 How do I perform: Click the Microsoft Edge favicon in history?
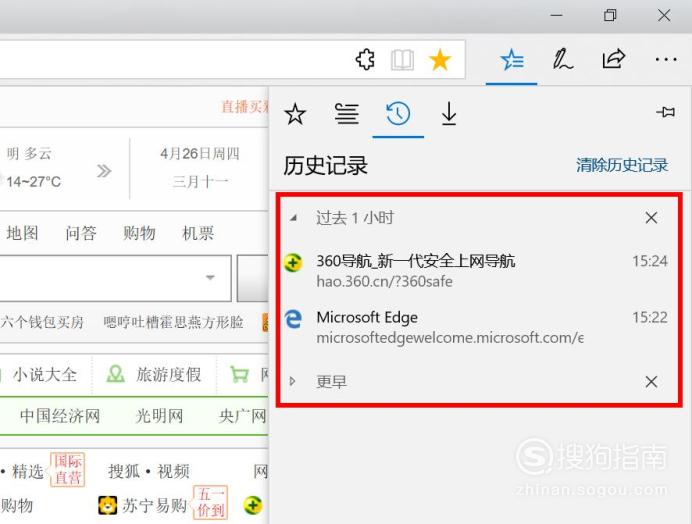coord(293,319)
